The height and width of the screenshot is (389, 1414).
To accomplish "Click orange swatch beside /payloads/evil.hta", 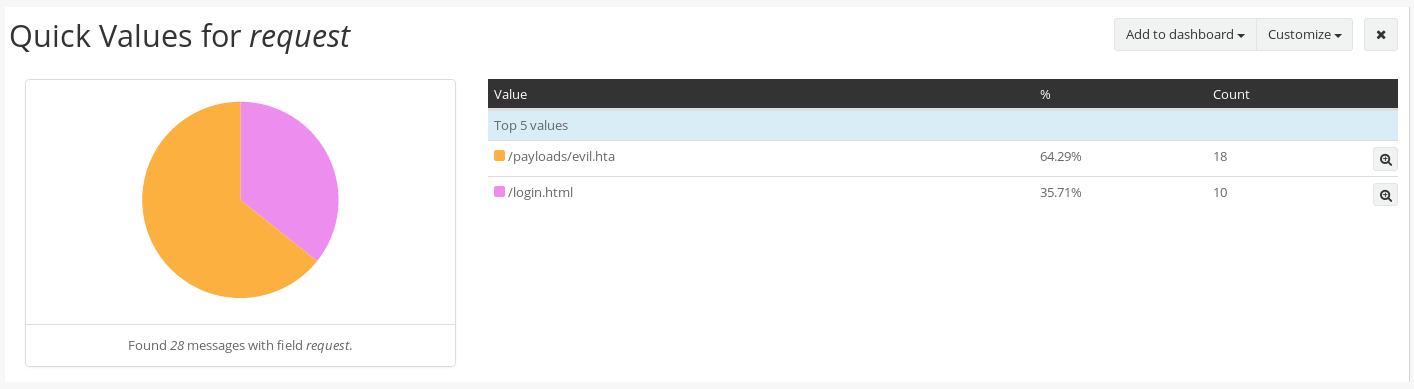I will click(499, 156).
